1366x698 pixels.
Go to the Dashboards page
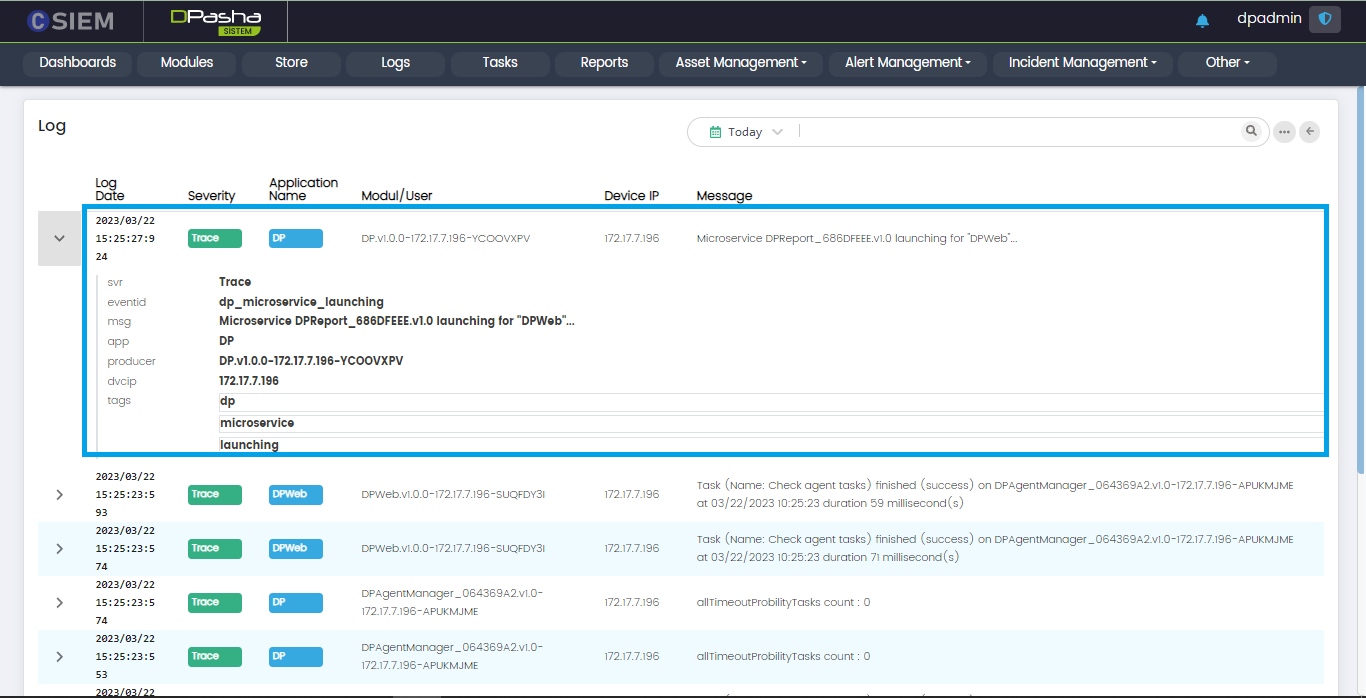pyautogui.click(x=78, y=62)
